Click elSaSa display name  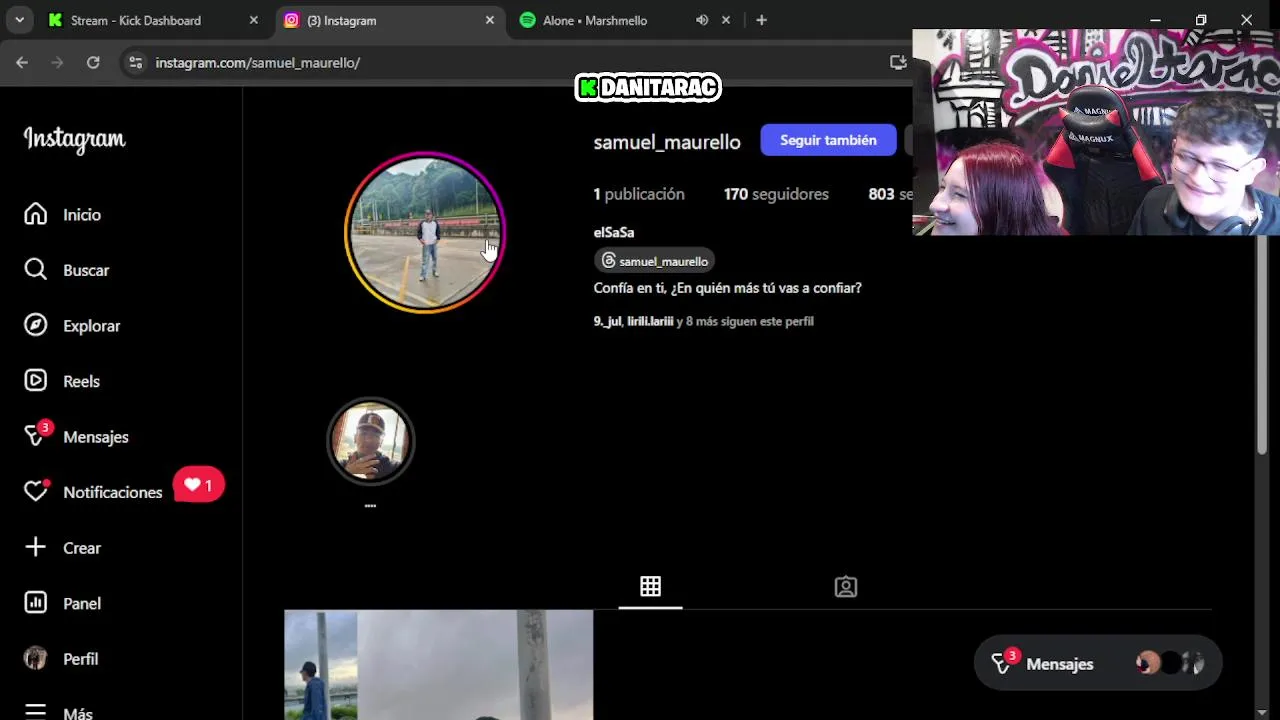(614, 232)
